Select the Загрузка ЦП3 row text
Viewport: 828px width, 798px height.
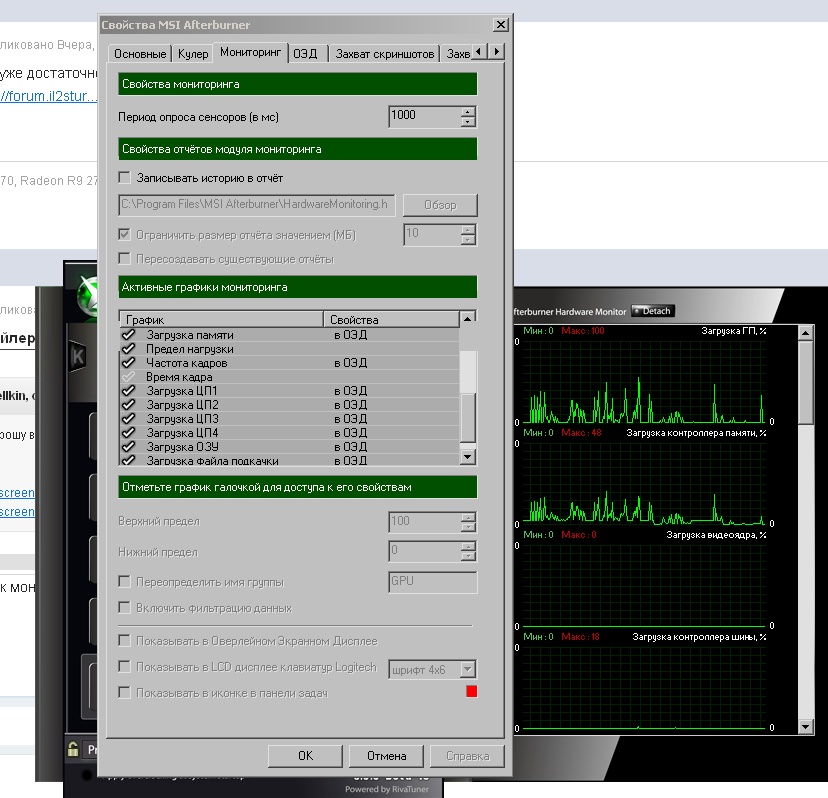point(182,419)
